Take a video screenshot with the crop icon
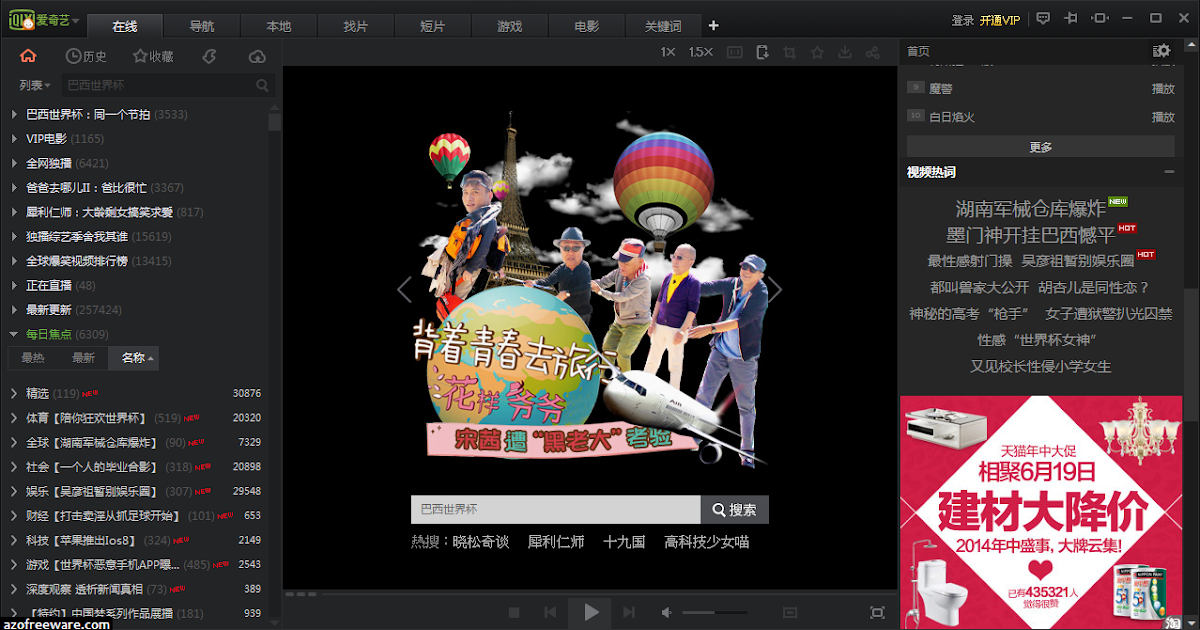 (x=789, y=51)
